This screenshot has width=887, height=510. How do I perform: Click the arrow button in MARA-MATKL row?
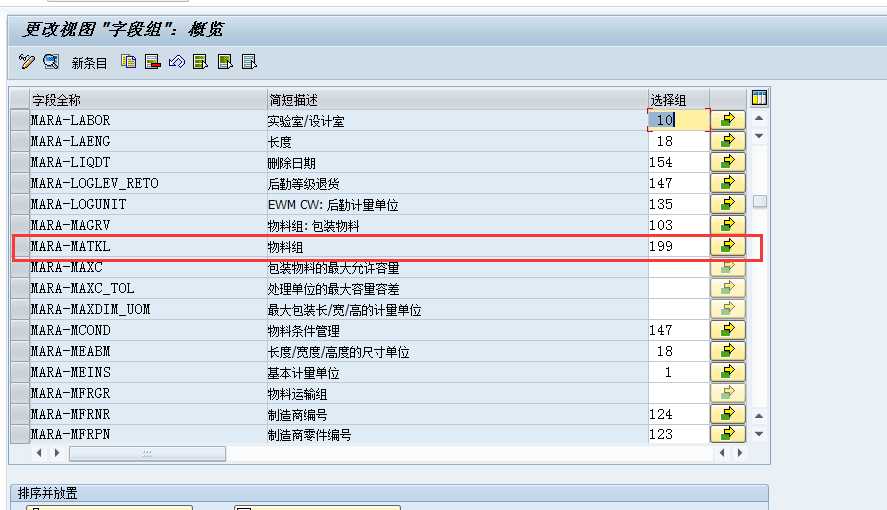click(x=727, y=246)
